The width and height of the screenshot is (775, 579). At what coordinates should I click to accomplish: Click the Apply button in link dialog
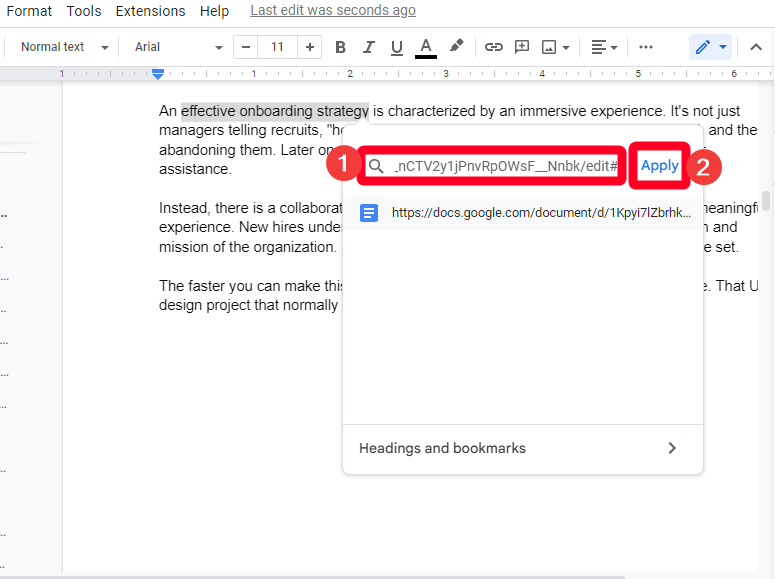tap(659, 166)
